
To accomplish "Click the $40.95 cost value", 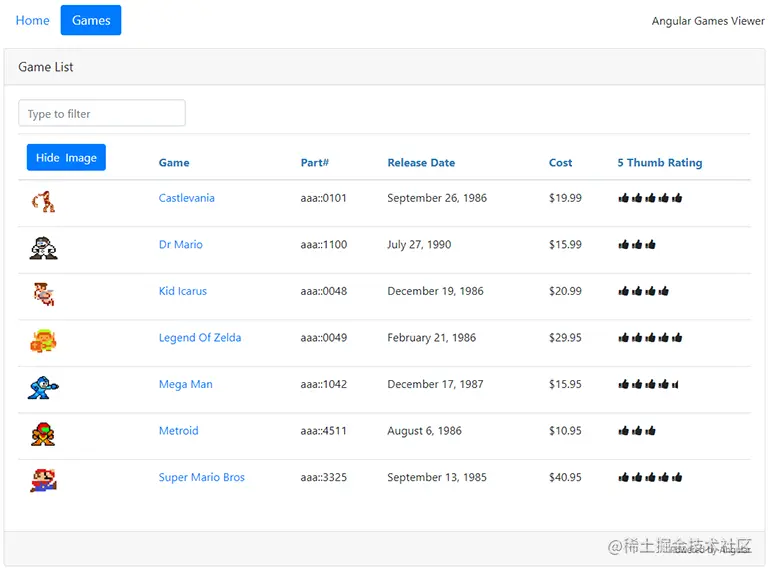I will (565, 477).
